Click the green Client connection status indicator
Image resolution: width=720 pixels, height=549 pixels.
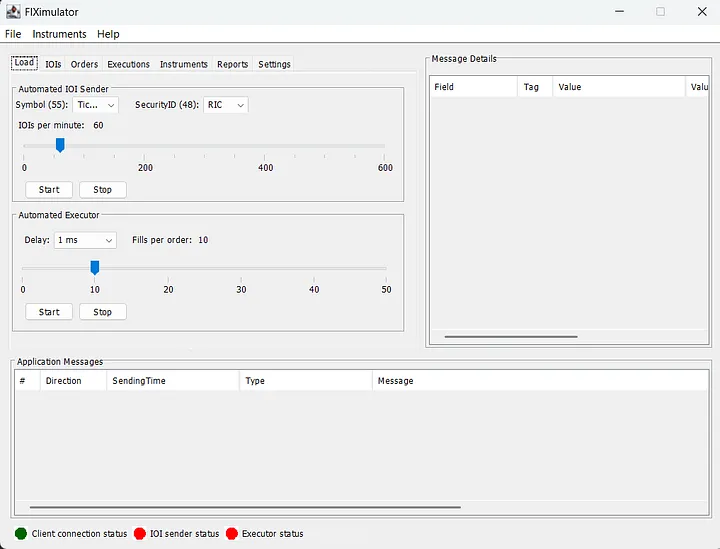click(21, 533)
